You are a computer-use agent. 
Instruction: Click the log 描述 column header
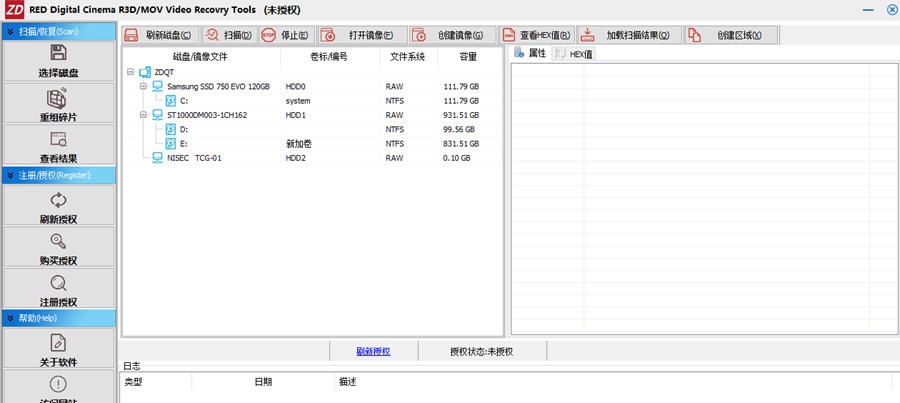point(348,382)
